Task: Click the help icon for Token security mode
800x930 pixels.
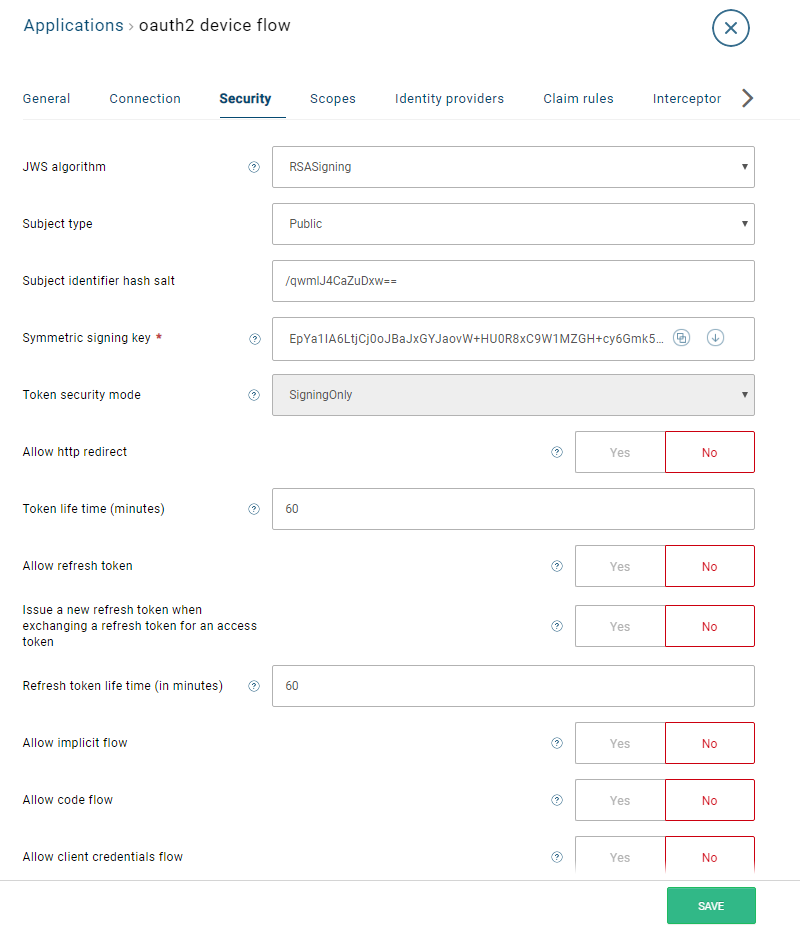Action: pos(254,395)
